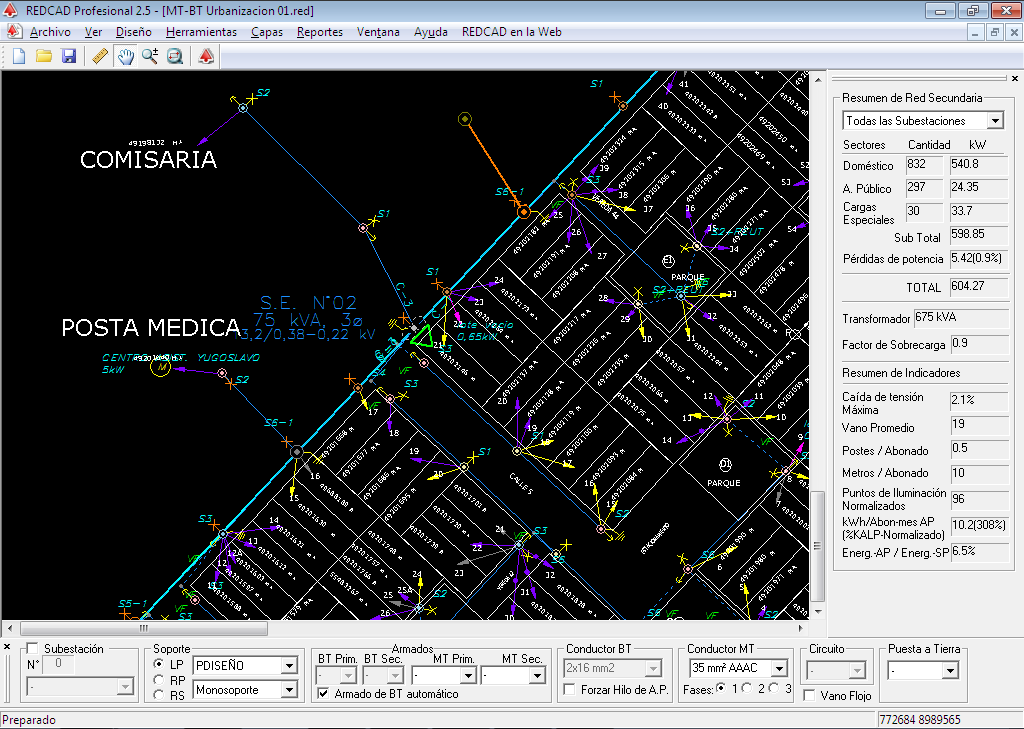Open the Ayuda menu
The image size is (1024, 729).
431,32
